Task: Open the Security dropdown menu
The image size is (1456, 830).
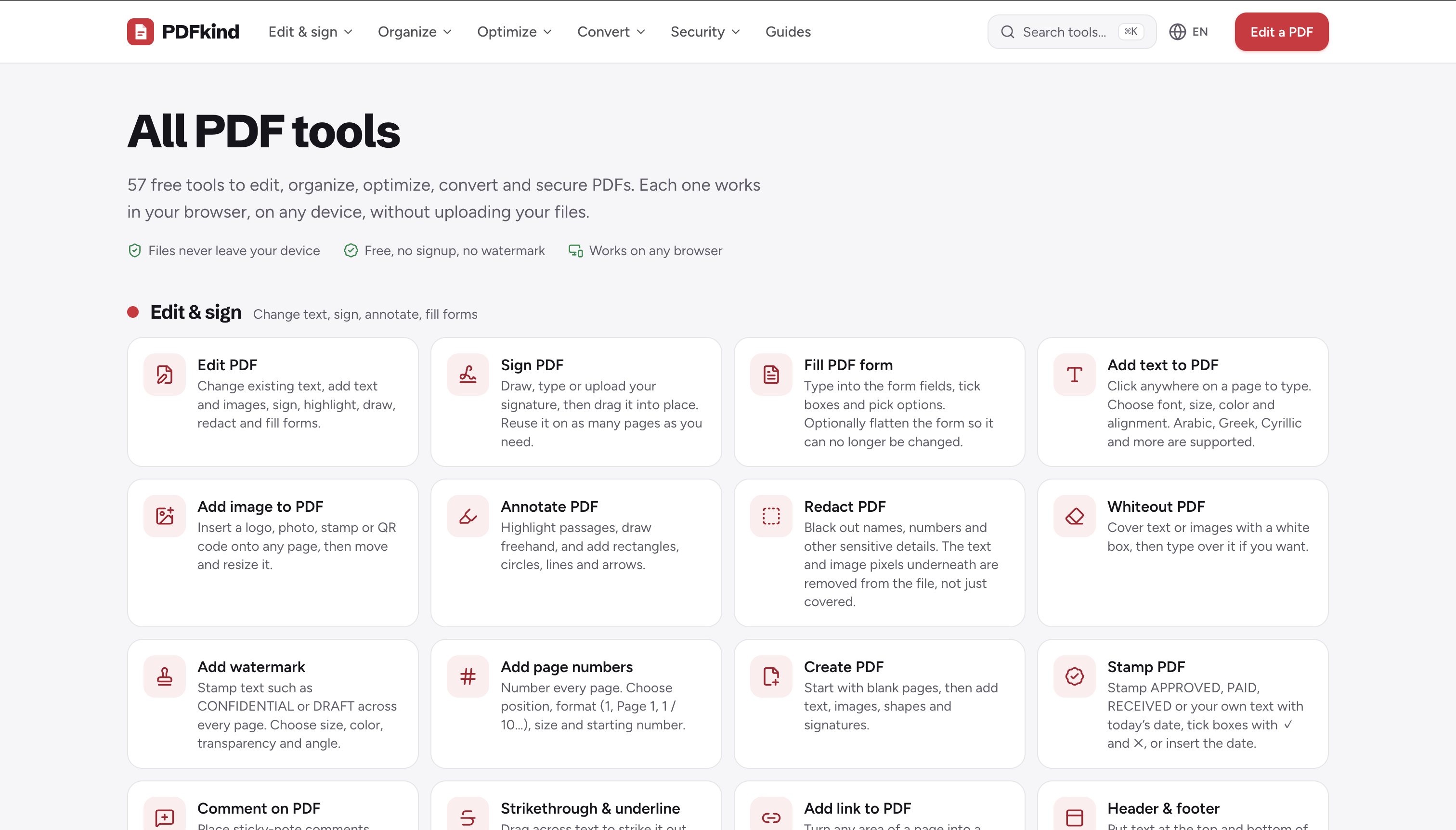Action: (706, 32)
